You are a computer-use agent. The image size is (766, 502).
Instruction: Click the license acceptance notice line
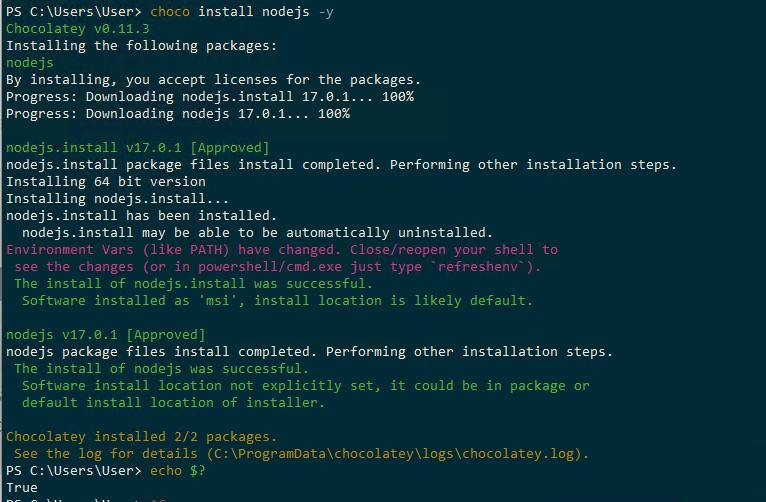tap(213, 79)
